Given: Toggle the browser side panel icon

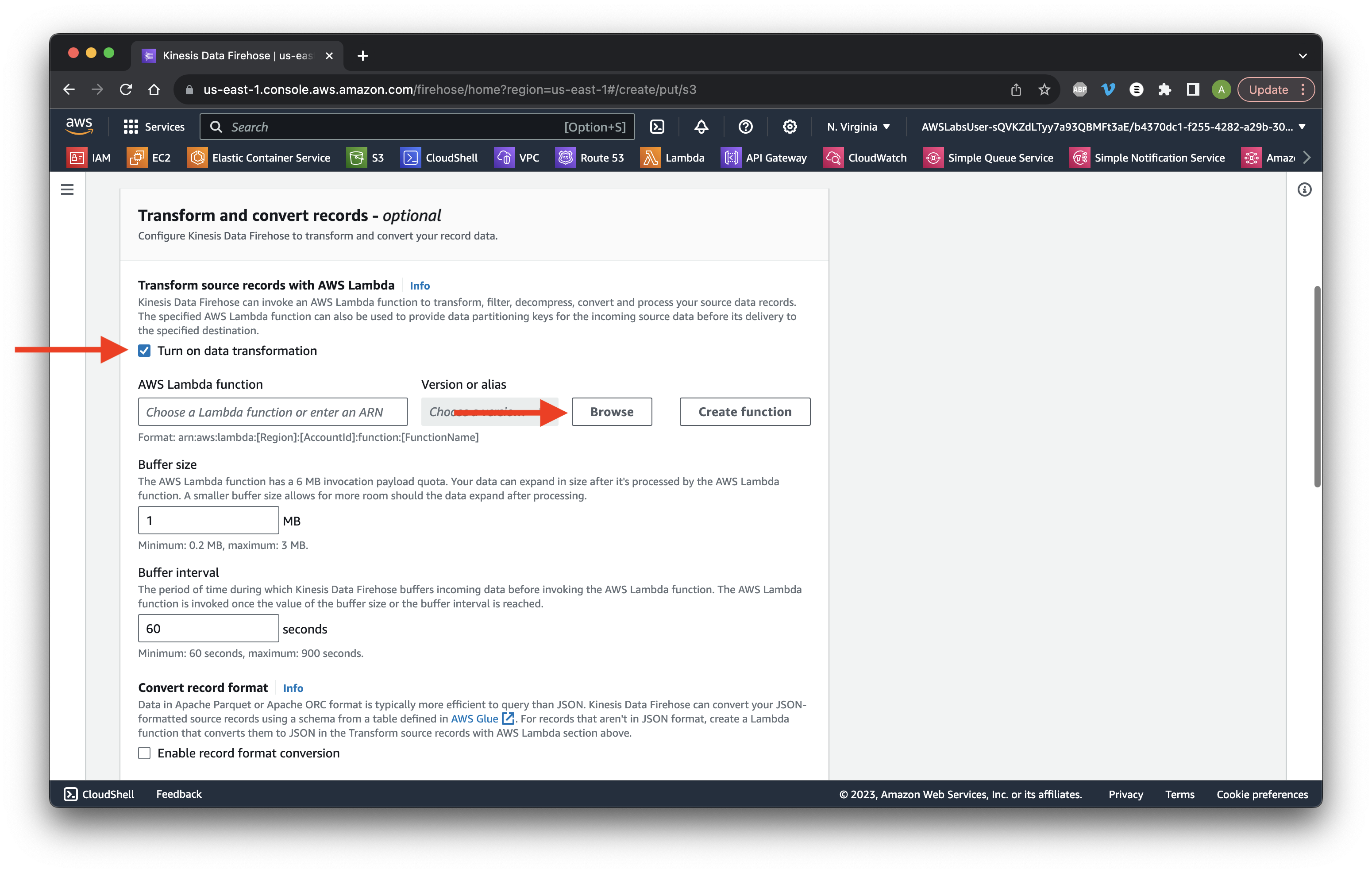Looking at the screenshot, I should click(1192, 89).
